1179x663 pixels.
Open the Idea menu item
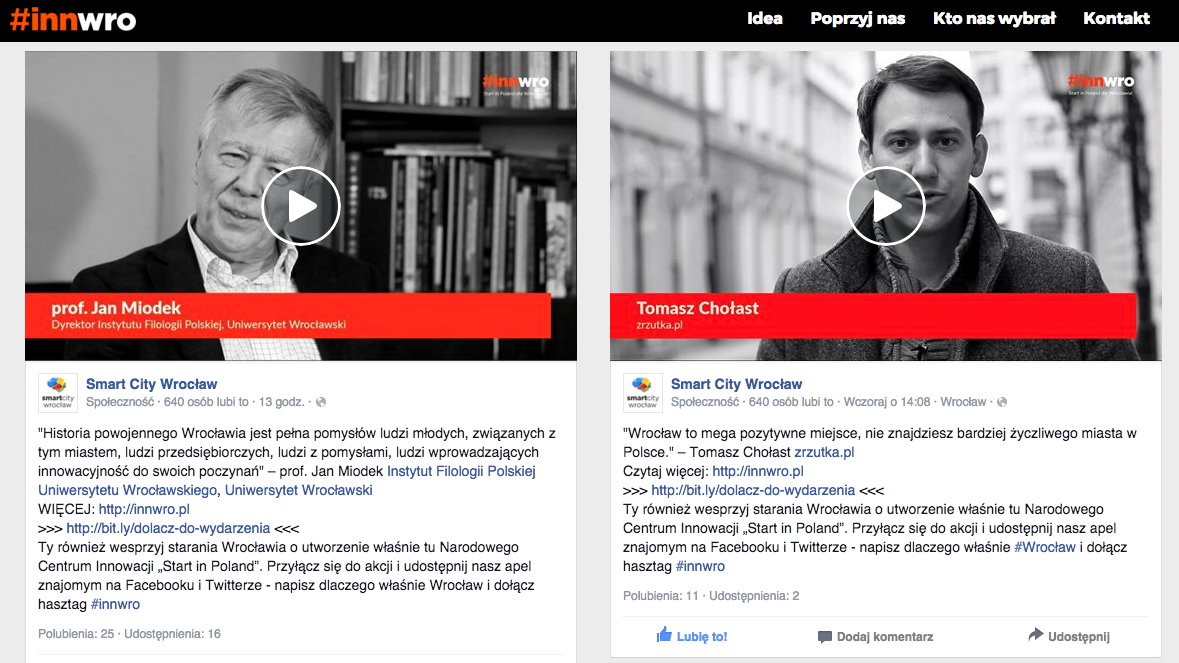tap(765, 18)
